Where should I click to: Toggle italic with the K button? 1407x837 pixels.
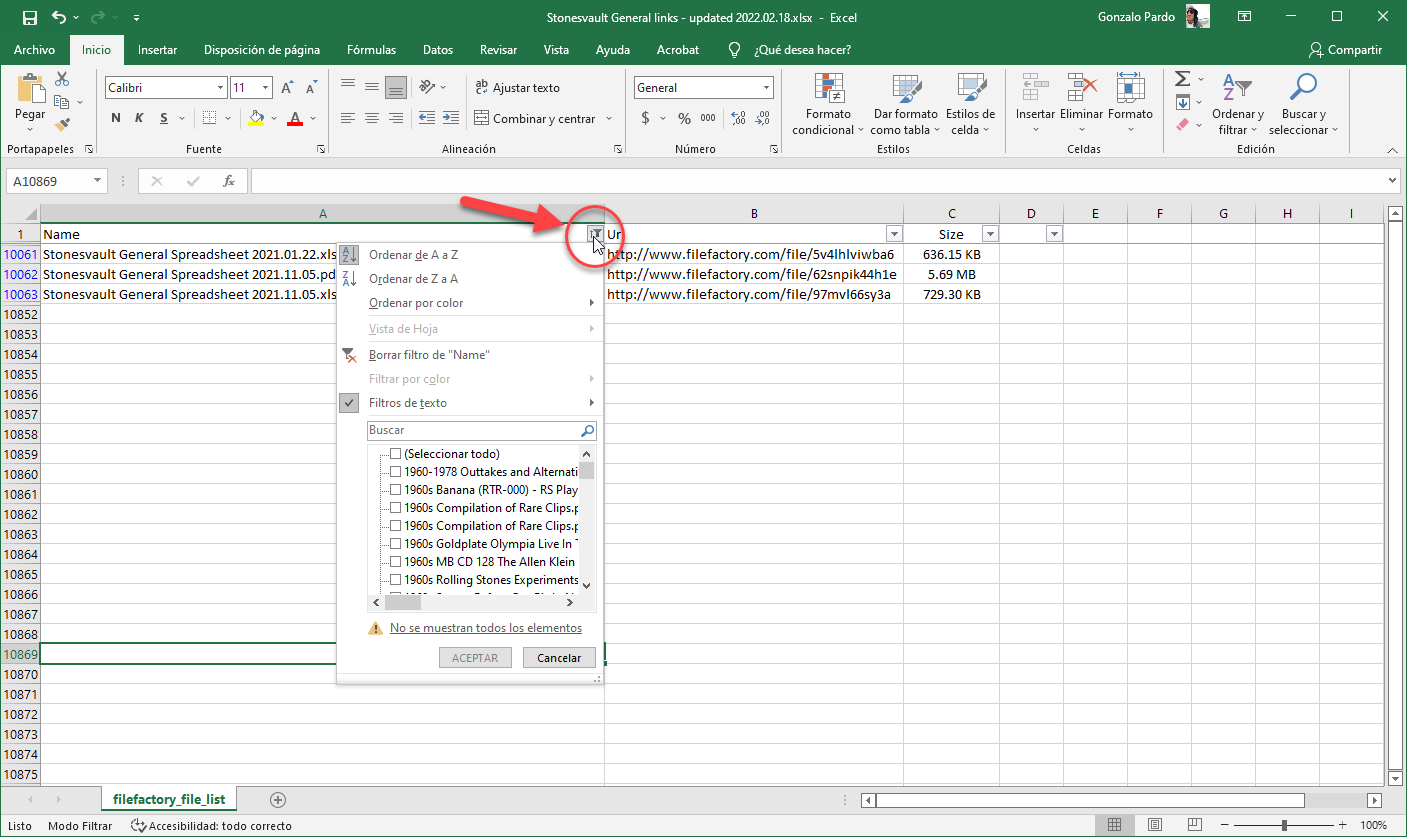[x=140, y=118]
